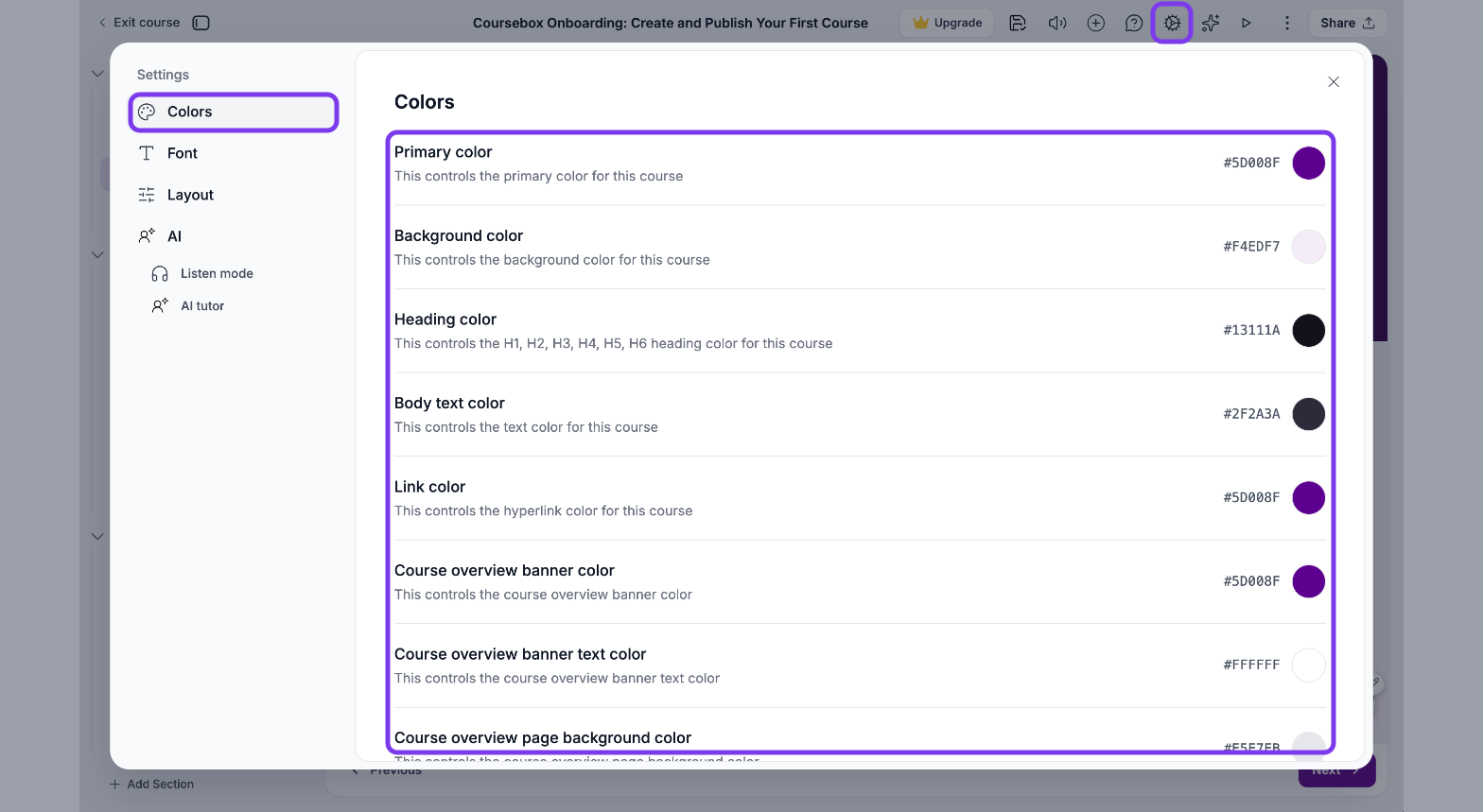Open the AI tutor settings
The image size is (1483, 812).
click(x=188, y=305)
